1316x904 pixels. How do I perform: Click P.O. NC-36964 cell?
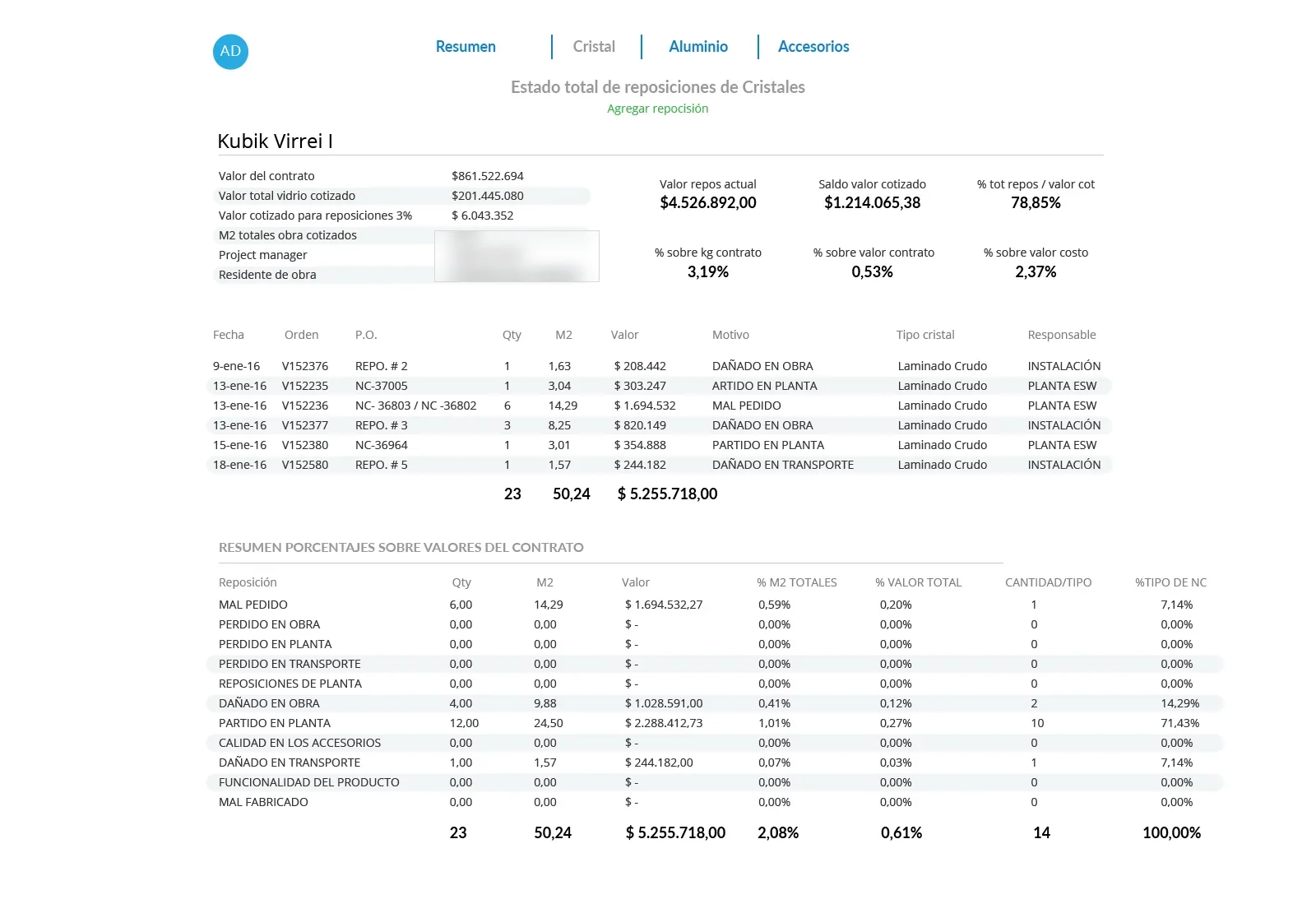(381, 445)
